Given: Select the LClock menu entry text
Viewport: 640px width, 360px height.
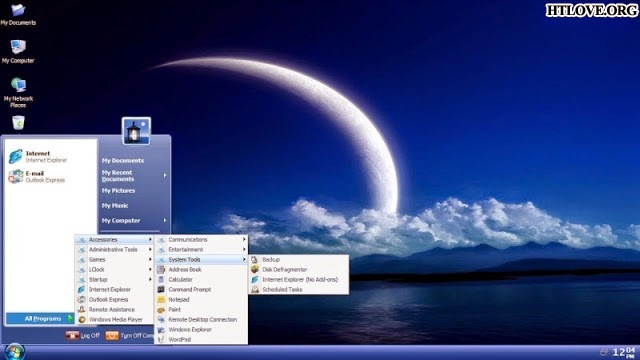Looking at the screenshot, I should point(97,269).
